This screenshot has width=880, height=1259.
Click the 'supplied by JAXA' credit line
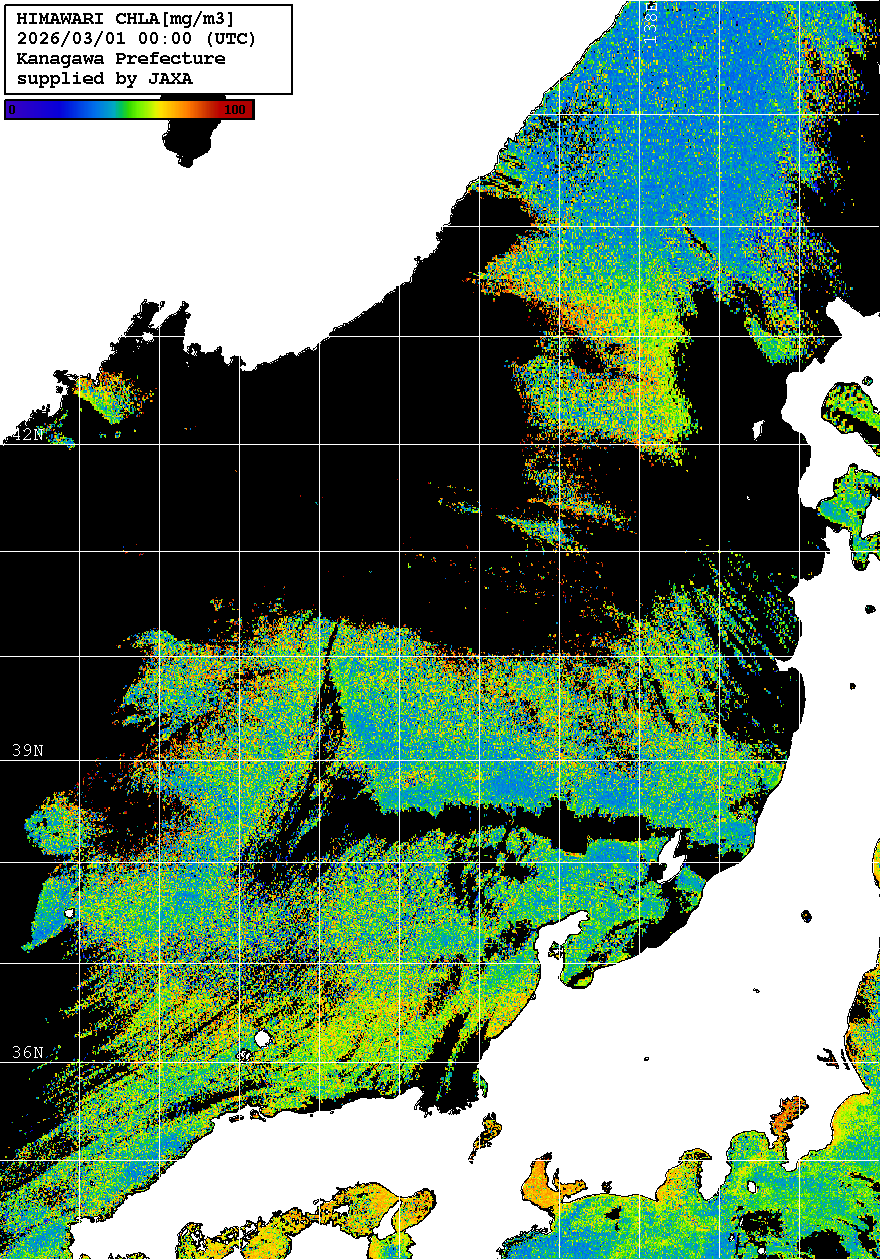(x=105, y=78)
